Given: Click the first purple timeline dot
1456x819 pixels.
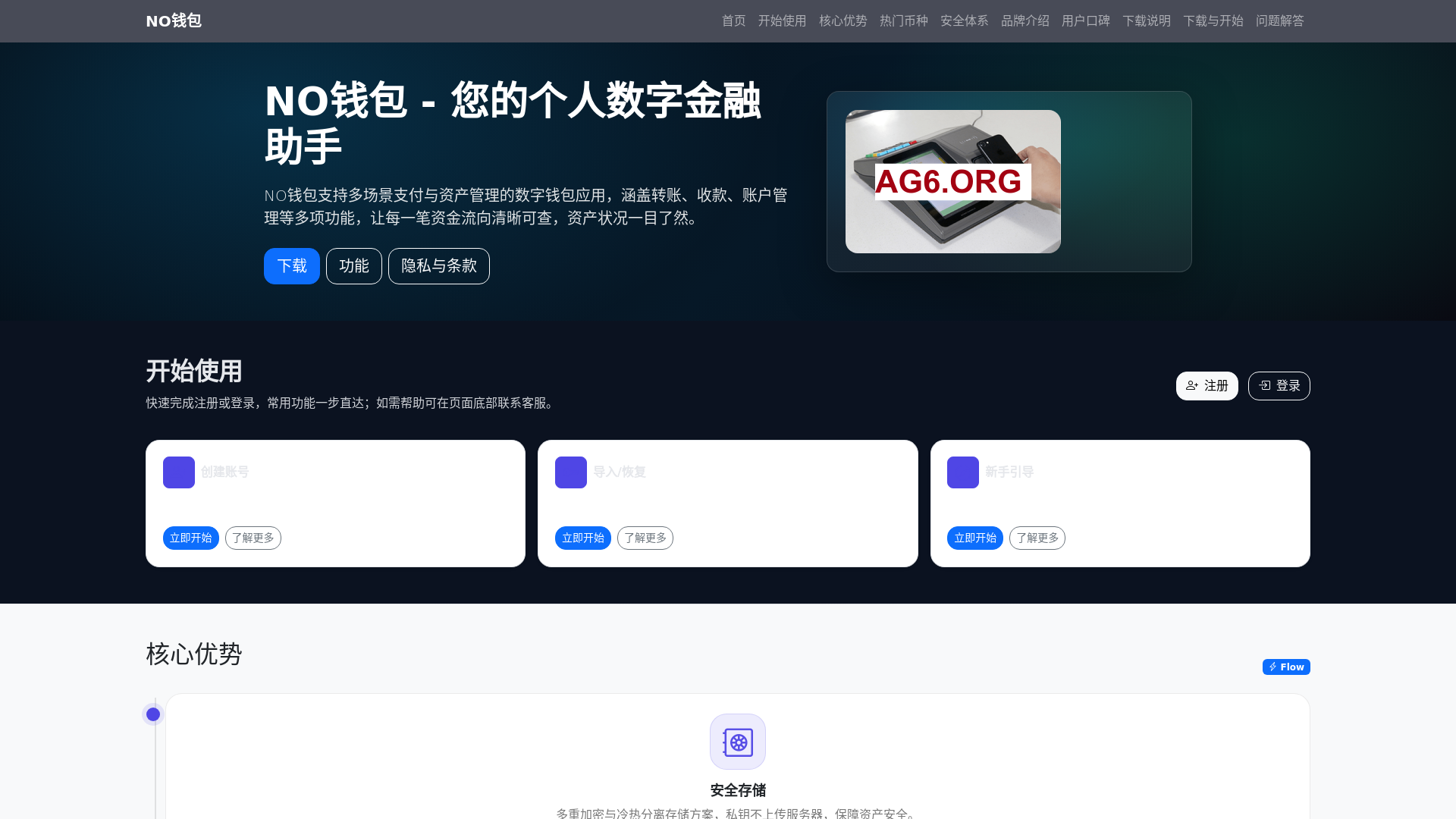Looking at the screenshot, I should (x=153, y=714).
